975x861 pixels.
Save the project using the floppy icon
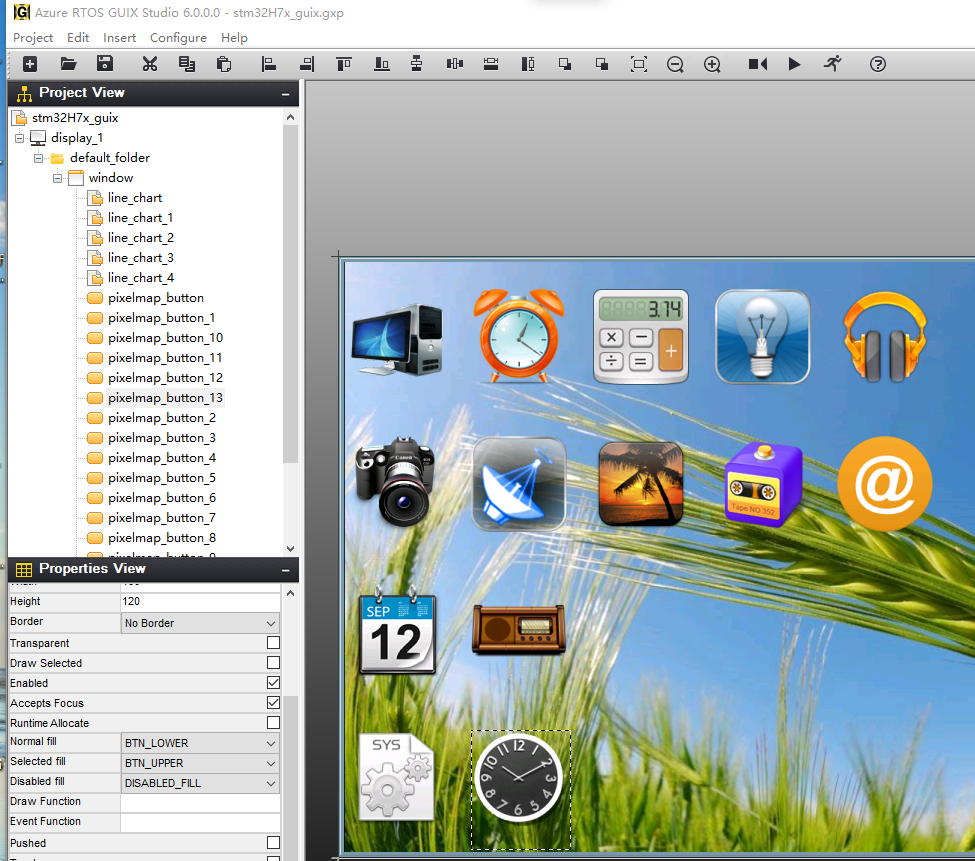105,64
